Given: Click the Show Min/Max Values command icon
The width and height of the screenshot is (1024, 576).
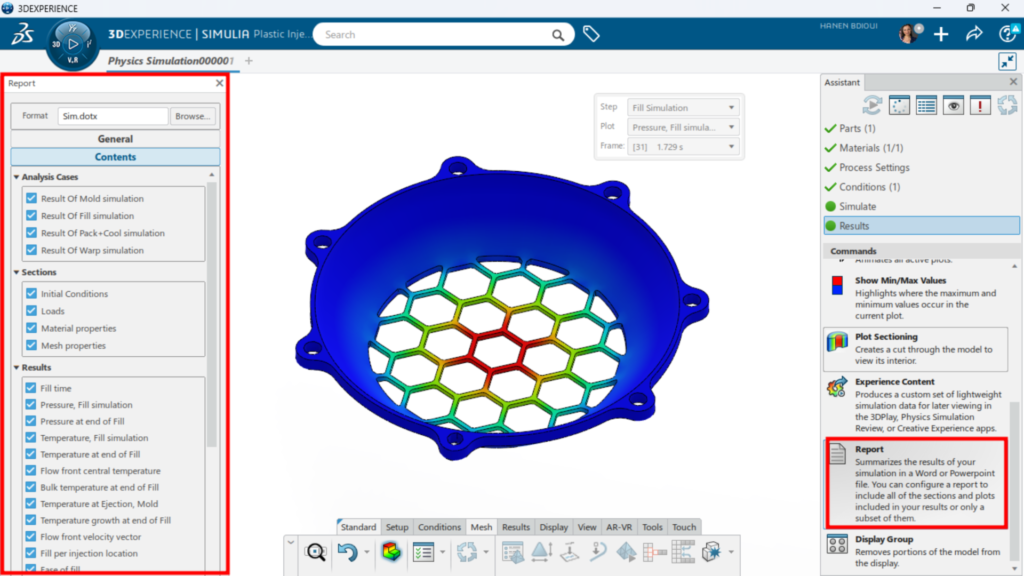Looking at the screenshot, I should pos(837,285).
